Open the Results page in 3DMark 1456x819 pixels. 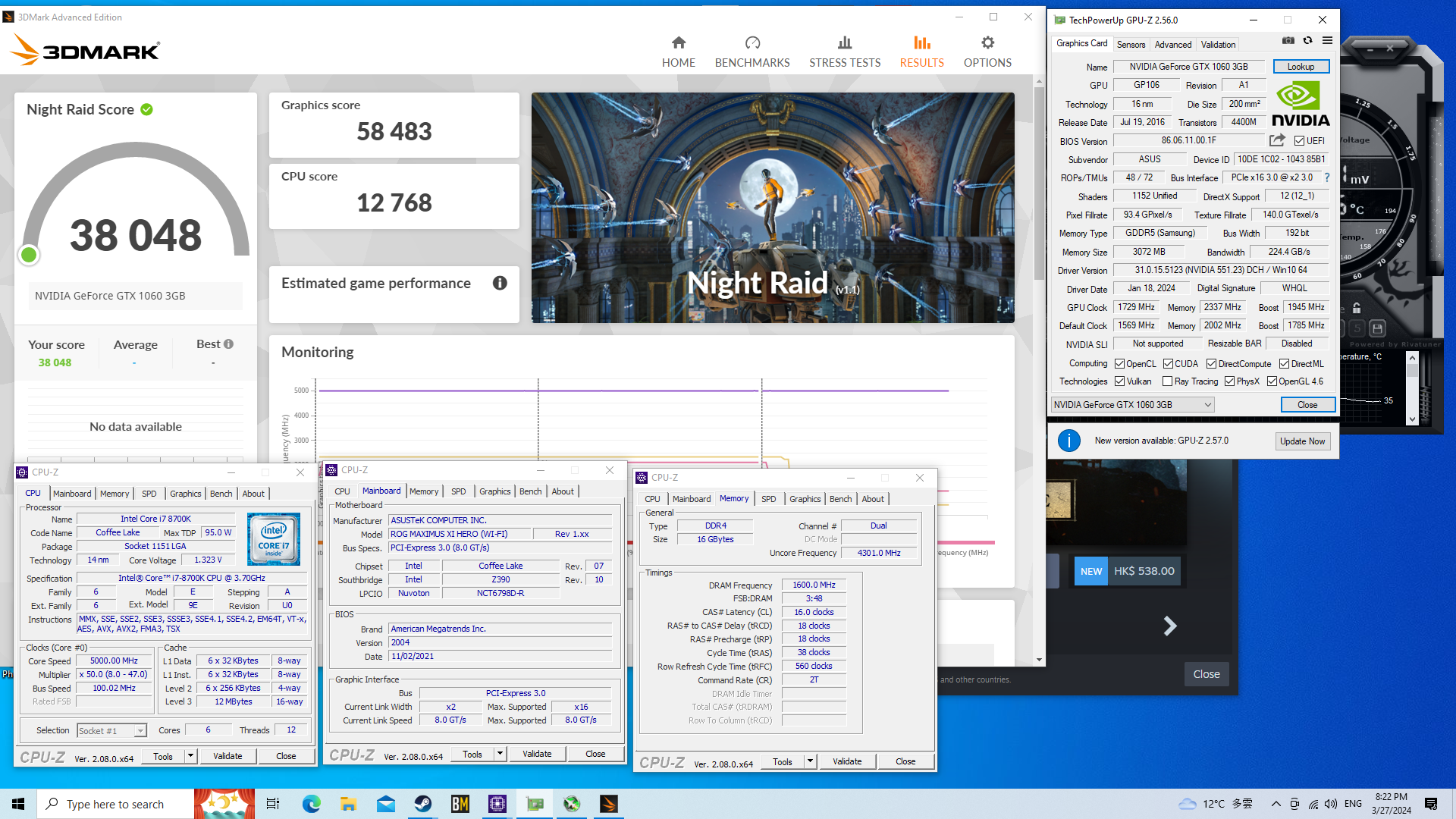click(921, 52)
